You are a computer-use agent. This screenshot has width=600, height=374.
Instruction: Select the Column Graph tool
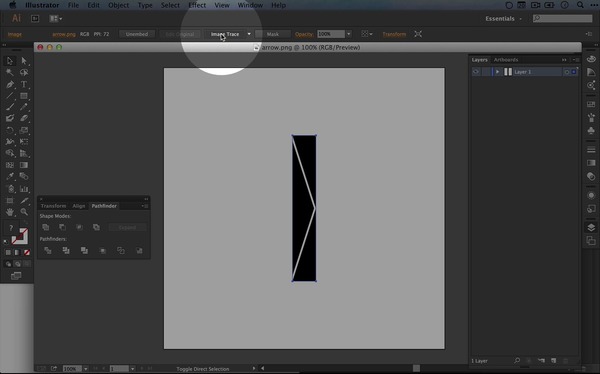coord(24,188)
